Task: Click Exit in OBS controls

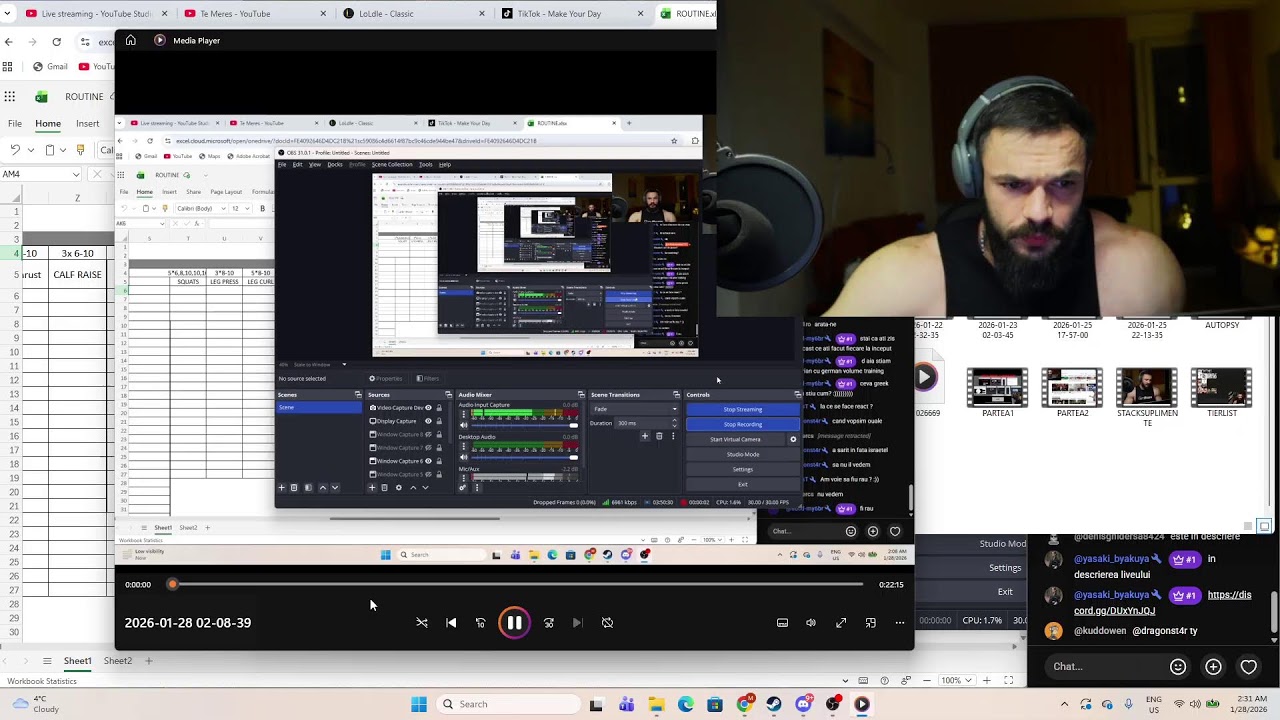Action: (x=1005, y=591)
